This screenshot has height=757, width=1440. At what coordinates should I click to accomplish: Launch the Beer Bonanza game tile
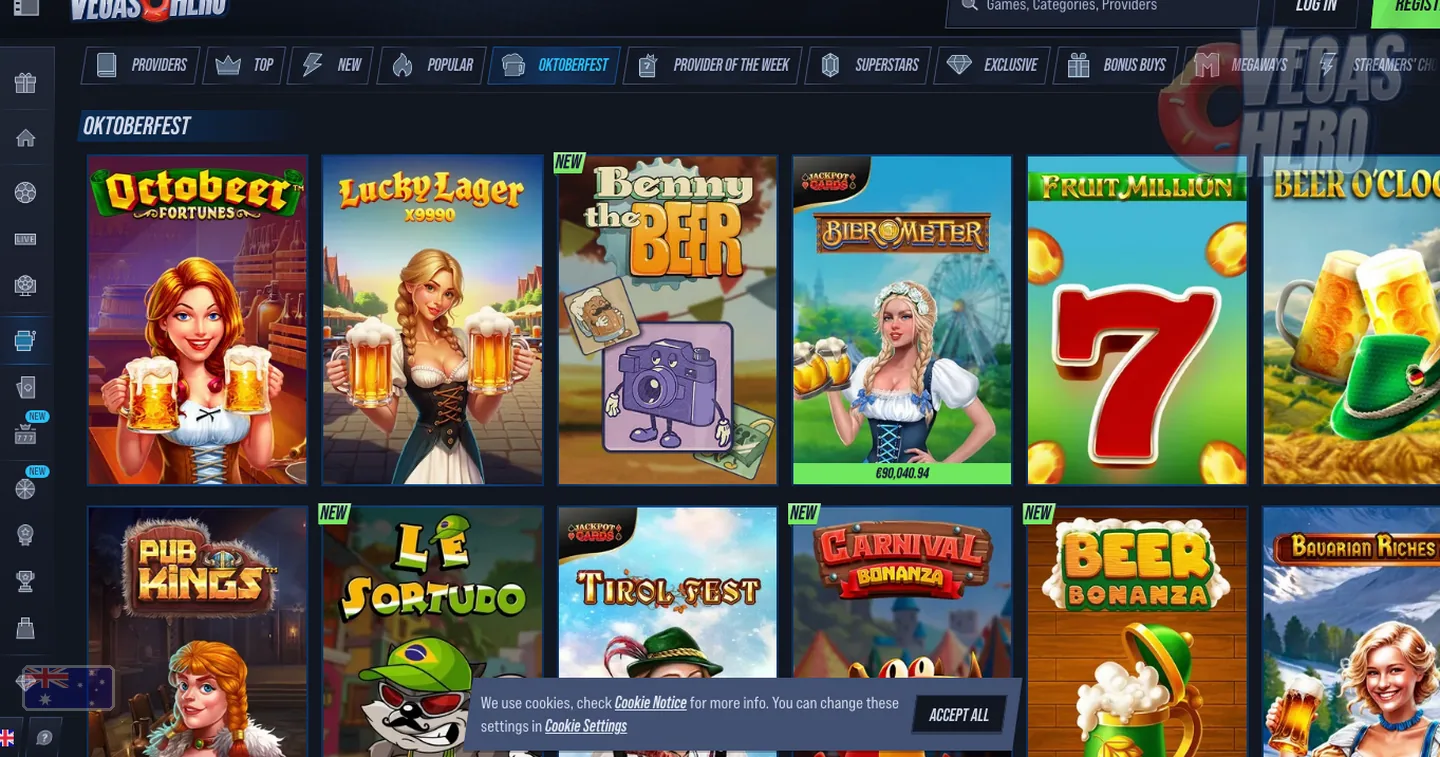pyautogui.click(x=1138, y=632)
